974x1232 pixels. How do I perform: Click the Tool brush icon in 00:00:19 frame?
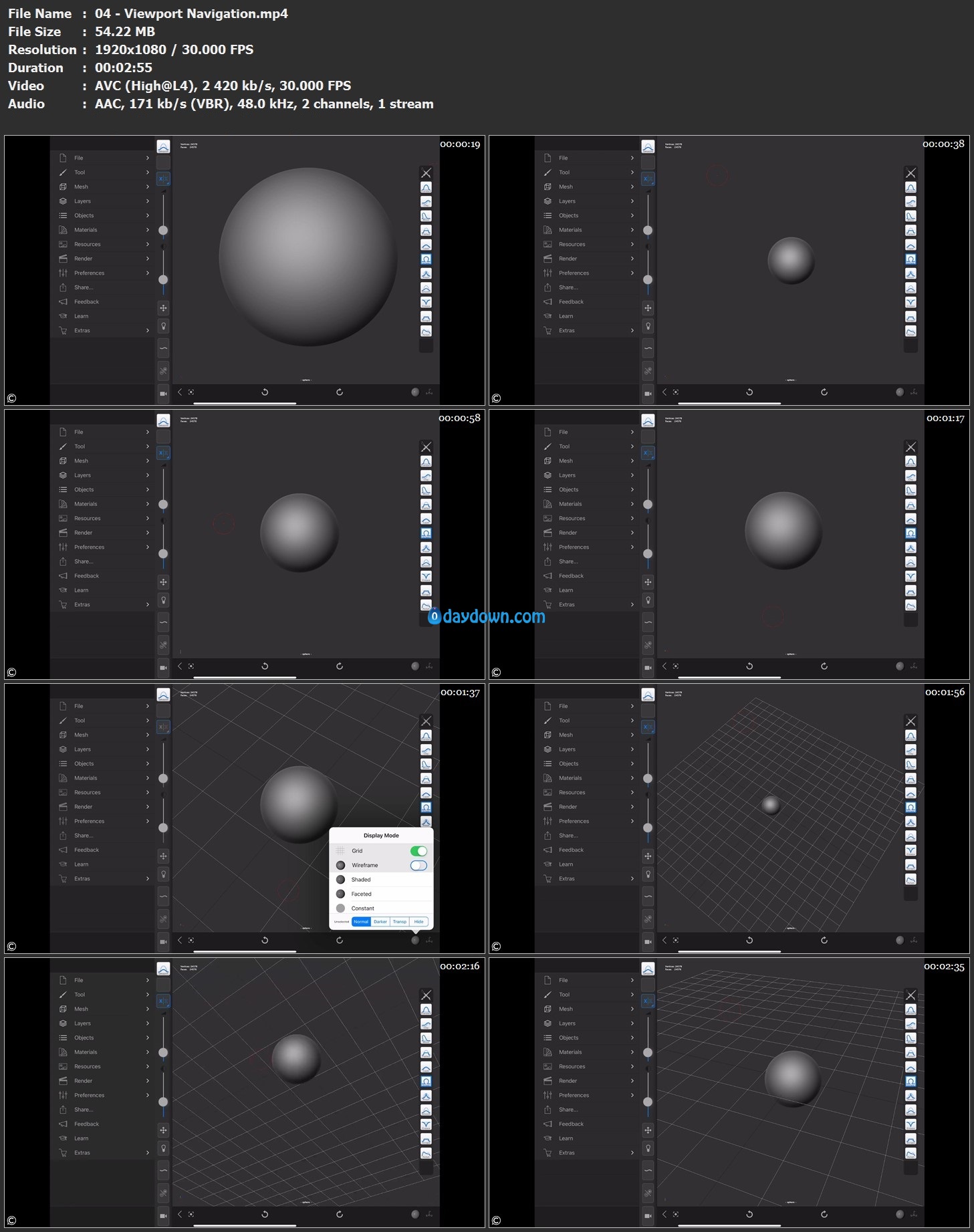[63, 172]
